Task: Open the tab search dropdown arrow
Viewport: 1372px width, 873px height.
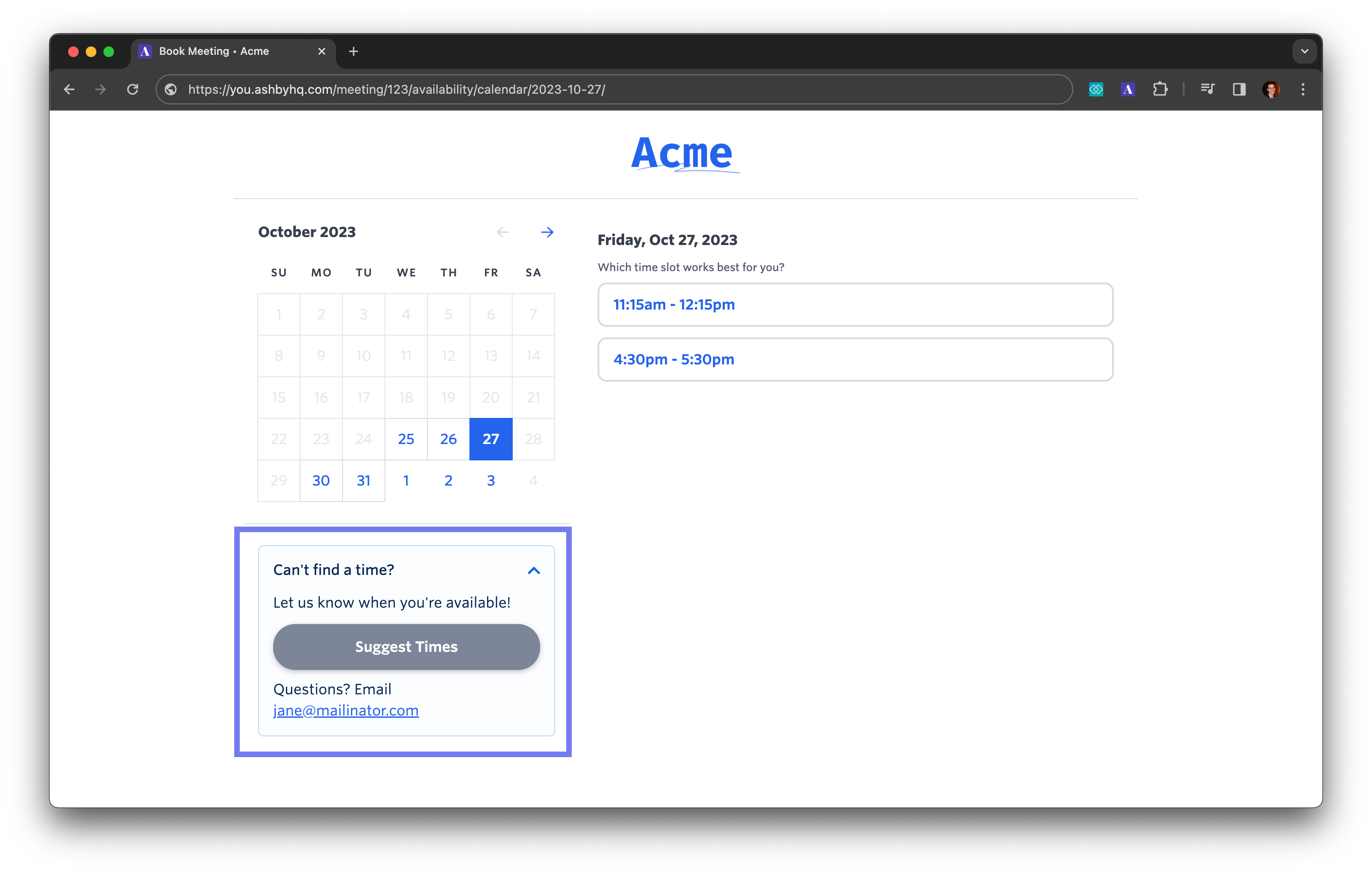Action: 1304,51
